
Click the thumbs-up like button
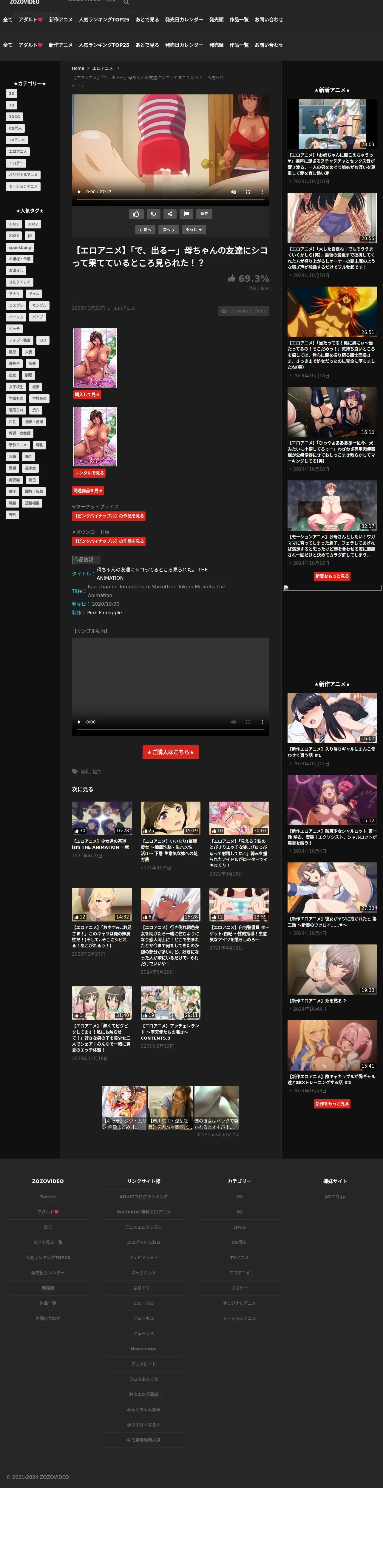coord(136,214)
